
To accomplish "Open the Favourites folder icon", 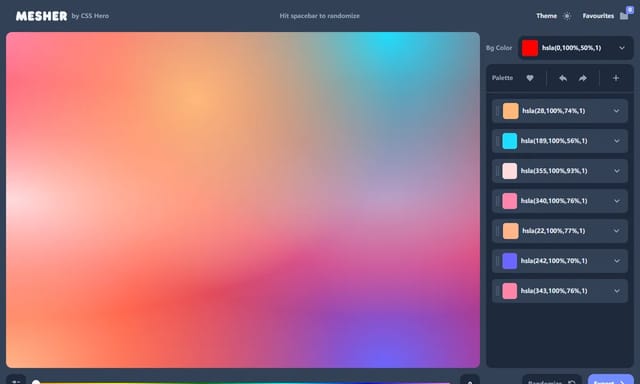I will click(624, 16).
